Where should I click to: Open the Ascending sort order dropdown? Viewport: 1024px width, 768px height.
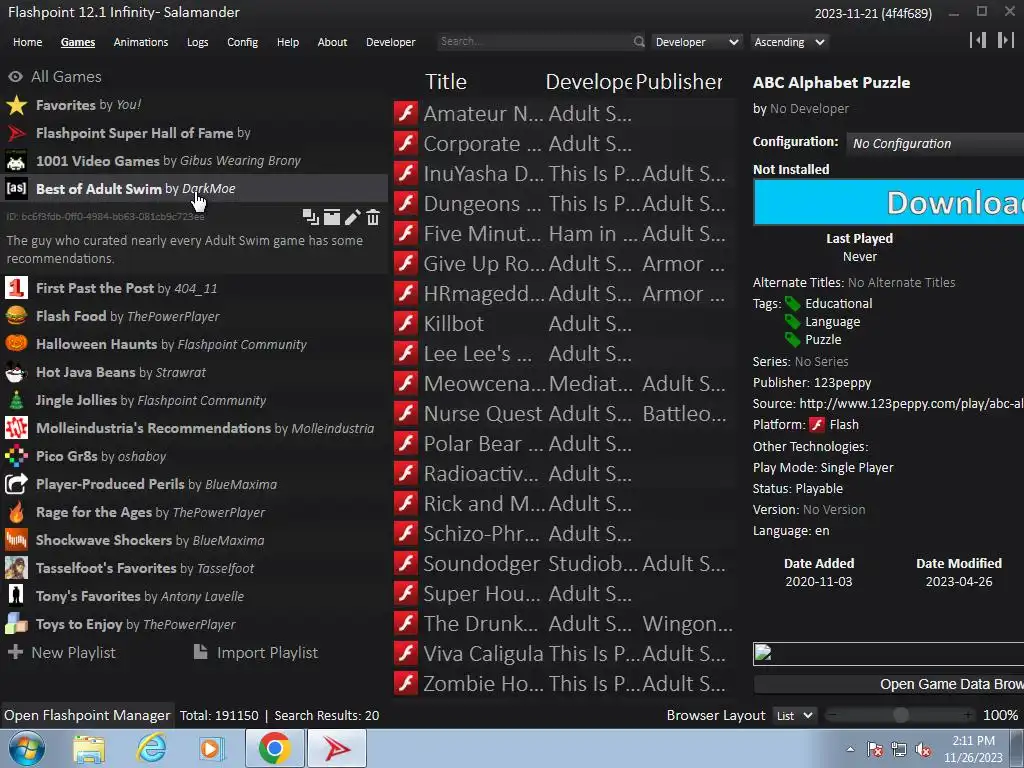coord(789,42)
